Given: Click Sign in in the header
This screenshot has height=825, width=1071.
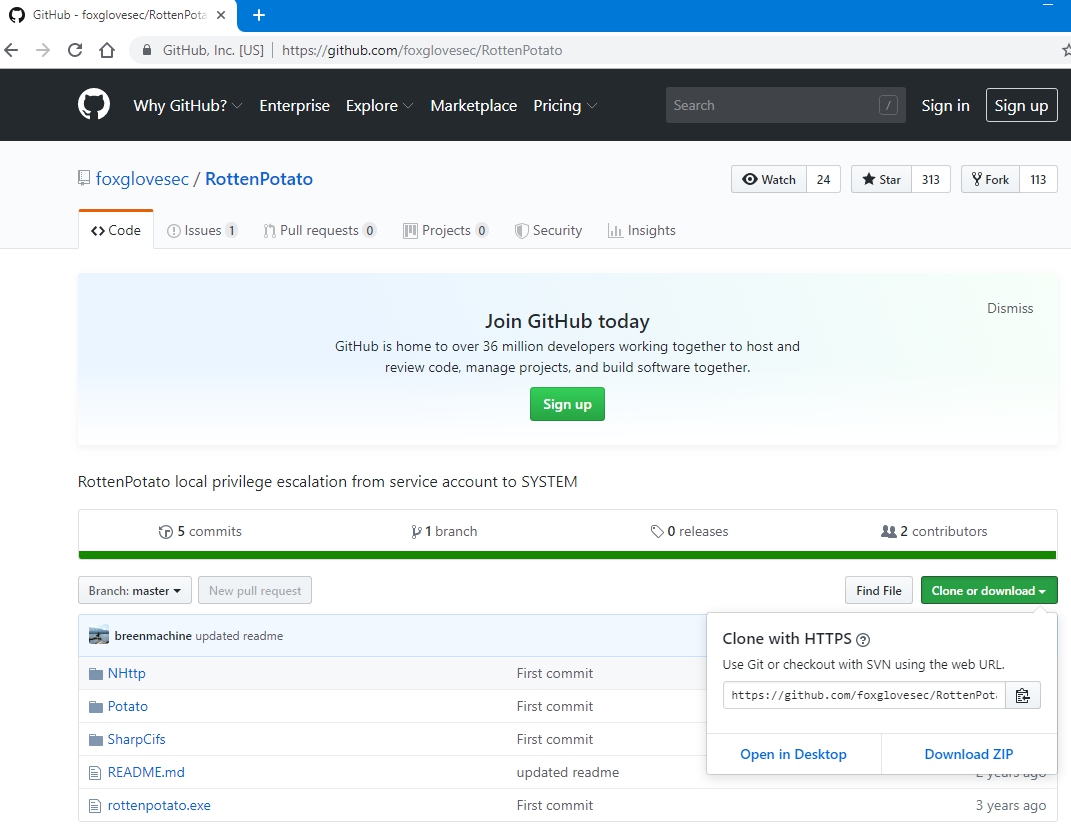Looking at the screenshot, I should (x=945, y=105).
